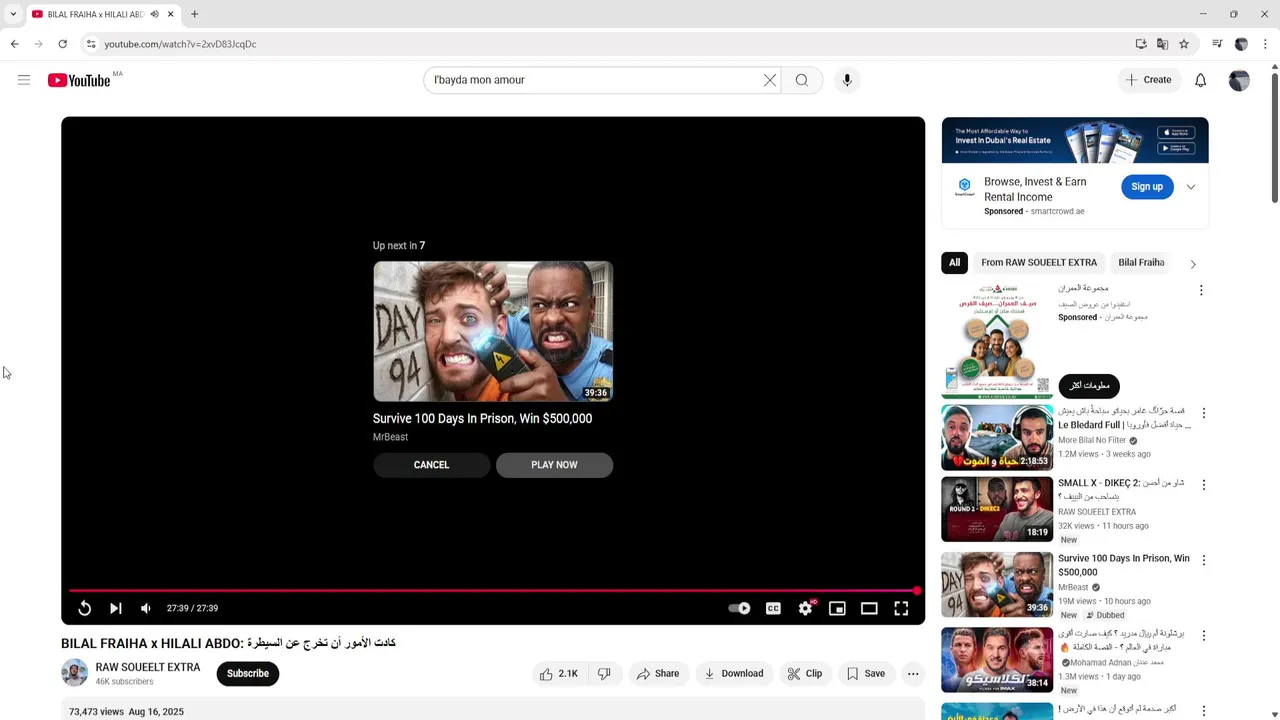This screenshot has width=1280, height=720.
Task: Select From RAW SOUEELT EXTRA chip
Action: 1039,263
